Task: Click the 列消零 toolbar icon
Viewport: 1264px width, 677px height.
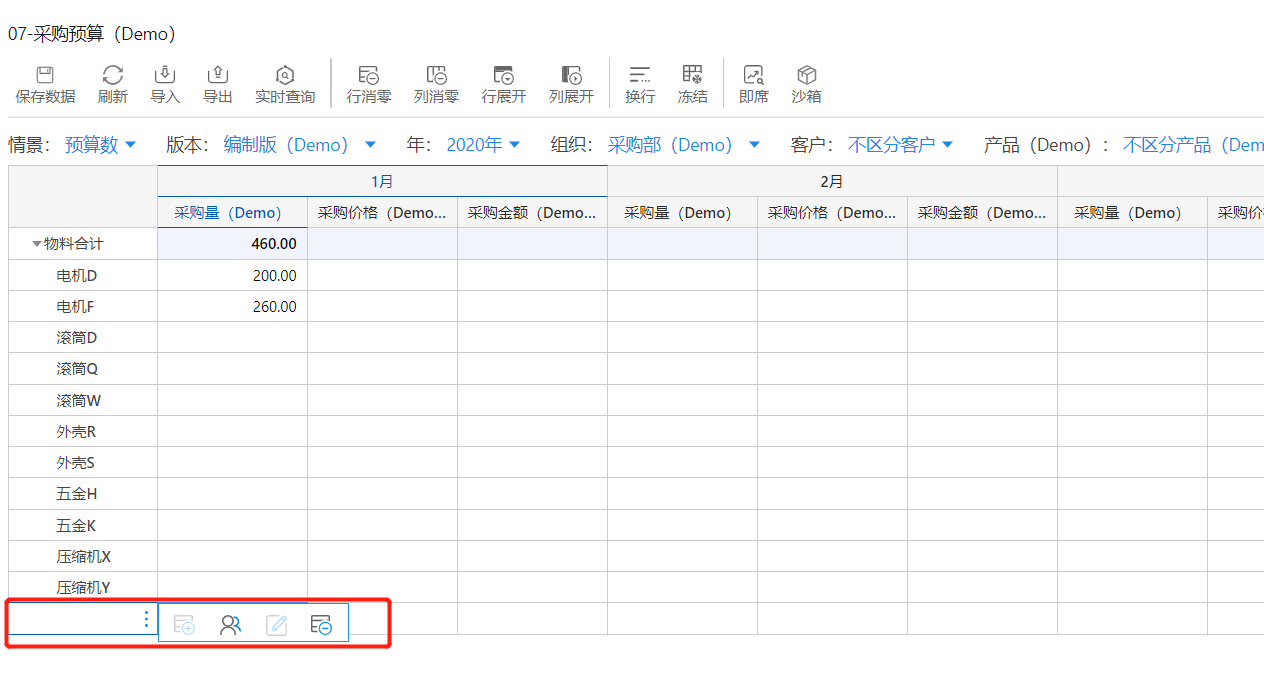Action: click(436, 76)
